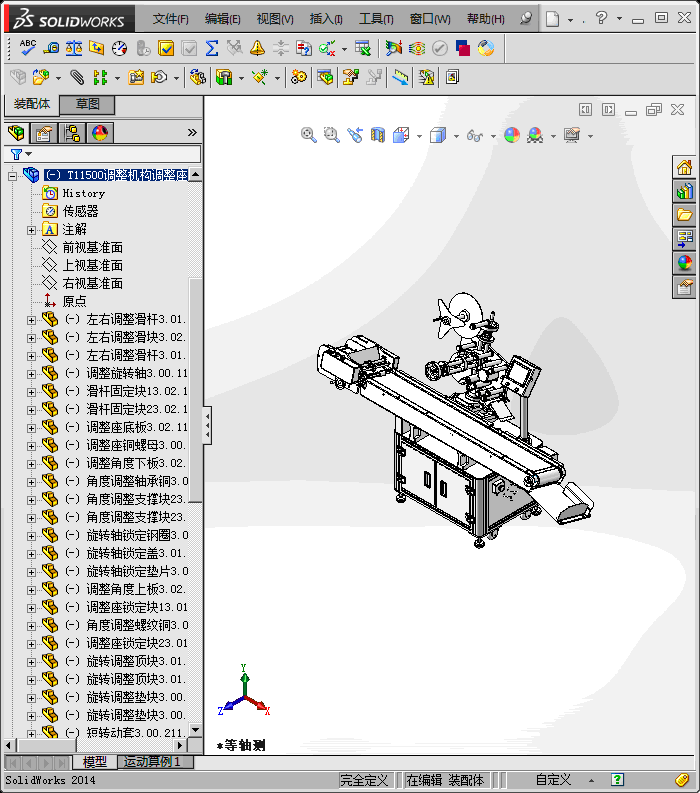Image resolution: width=700 pixels, height=793 pixels.
Task: Click the Mate paperclip tool
Action: pyautogui.click(x=77, y=77)
